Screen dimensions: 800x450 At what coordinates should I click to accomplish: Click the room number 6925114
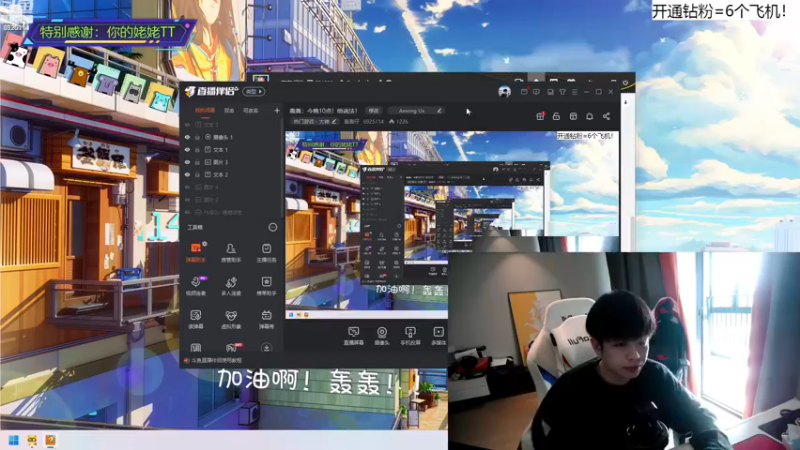[373, 121]
